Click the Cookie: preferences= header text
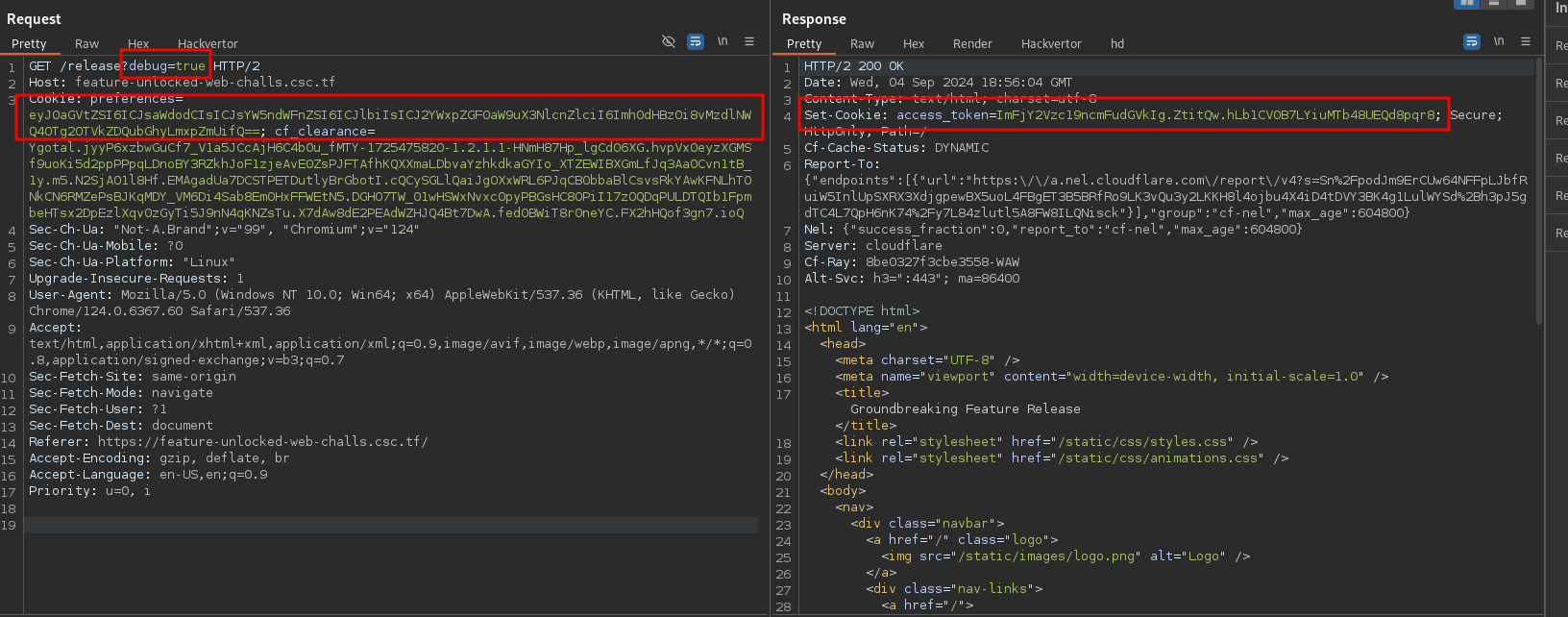Viewport: 1568px width, 617px height. [106, 99]
